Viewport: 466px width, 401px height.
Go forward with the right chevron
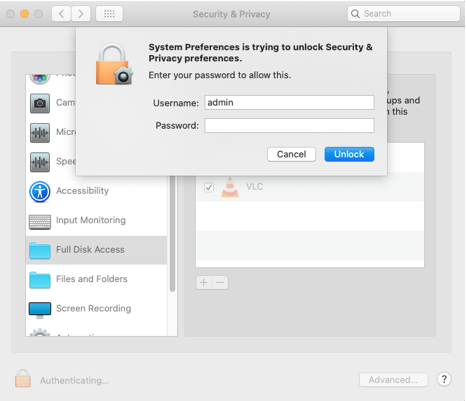coord(81,14)
